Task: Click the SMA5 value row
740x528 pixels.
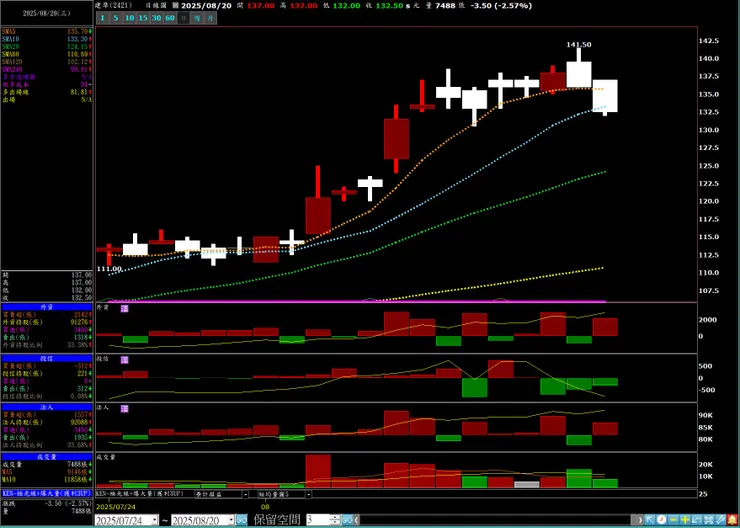Action: point(47,31)
